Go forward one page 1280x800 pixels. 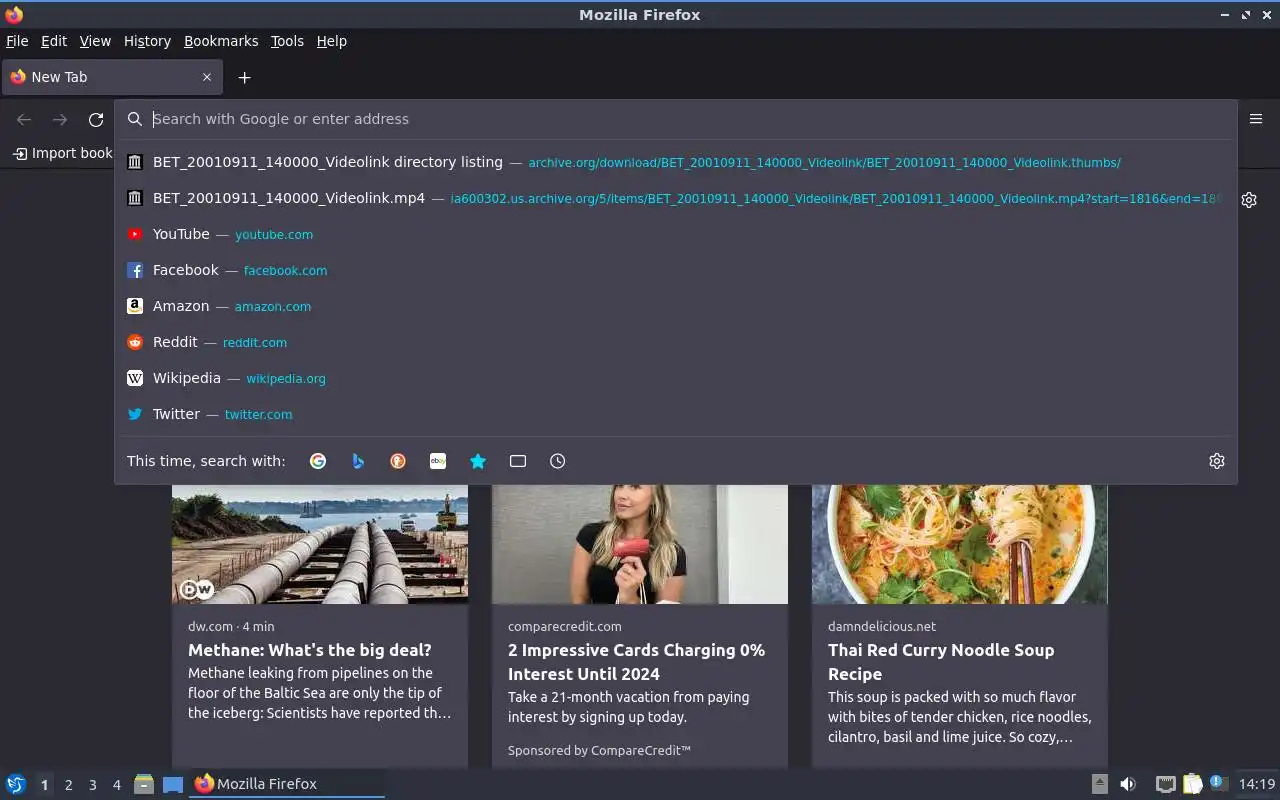(x=60, y=120)
